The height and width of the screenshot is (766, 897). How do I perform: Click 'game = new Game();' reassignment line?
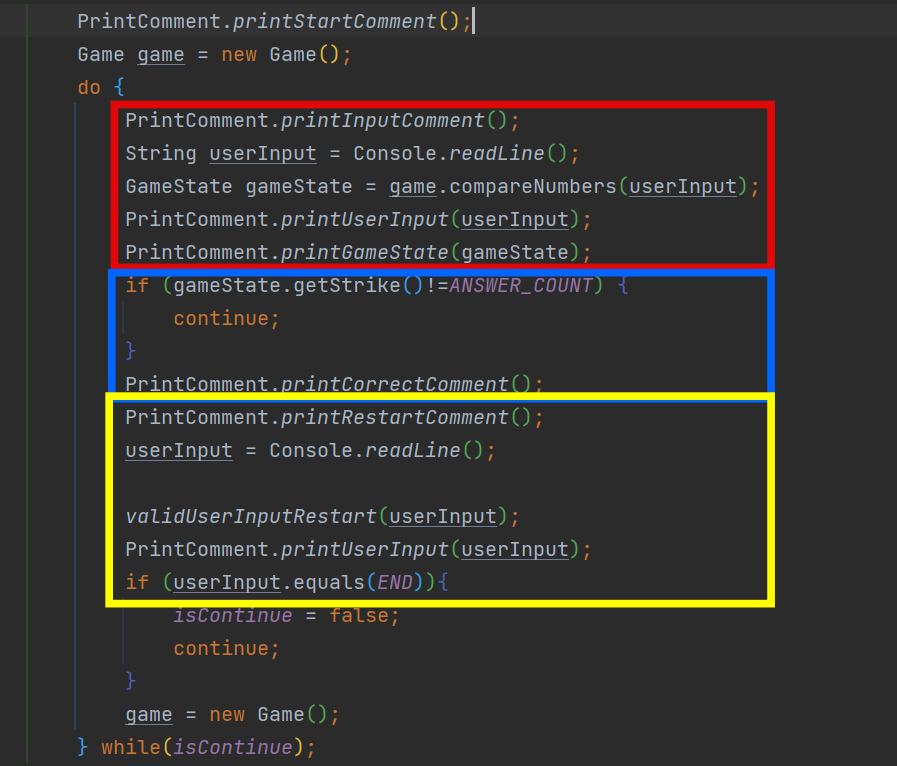[x=232, y=715]
